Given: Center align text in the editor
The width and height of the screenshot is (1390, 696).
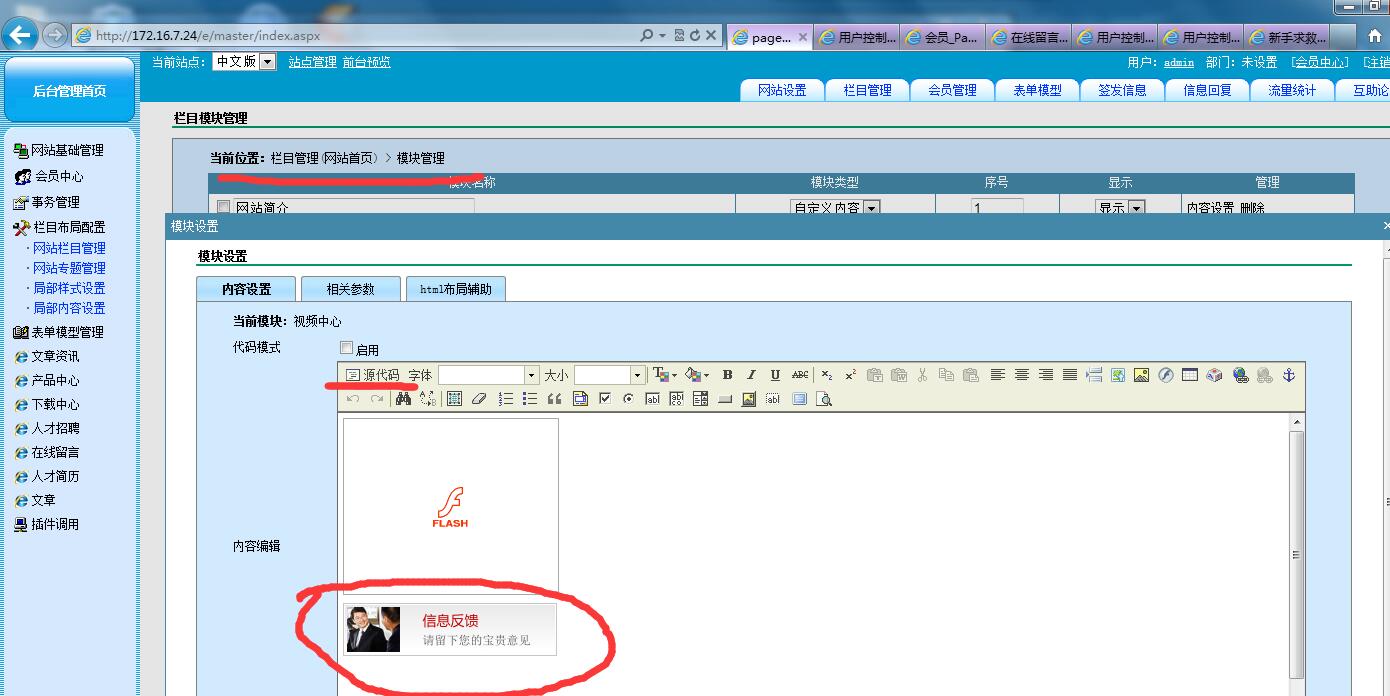Looking at the screenshot, I should [1022, 375].
